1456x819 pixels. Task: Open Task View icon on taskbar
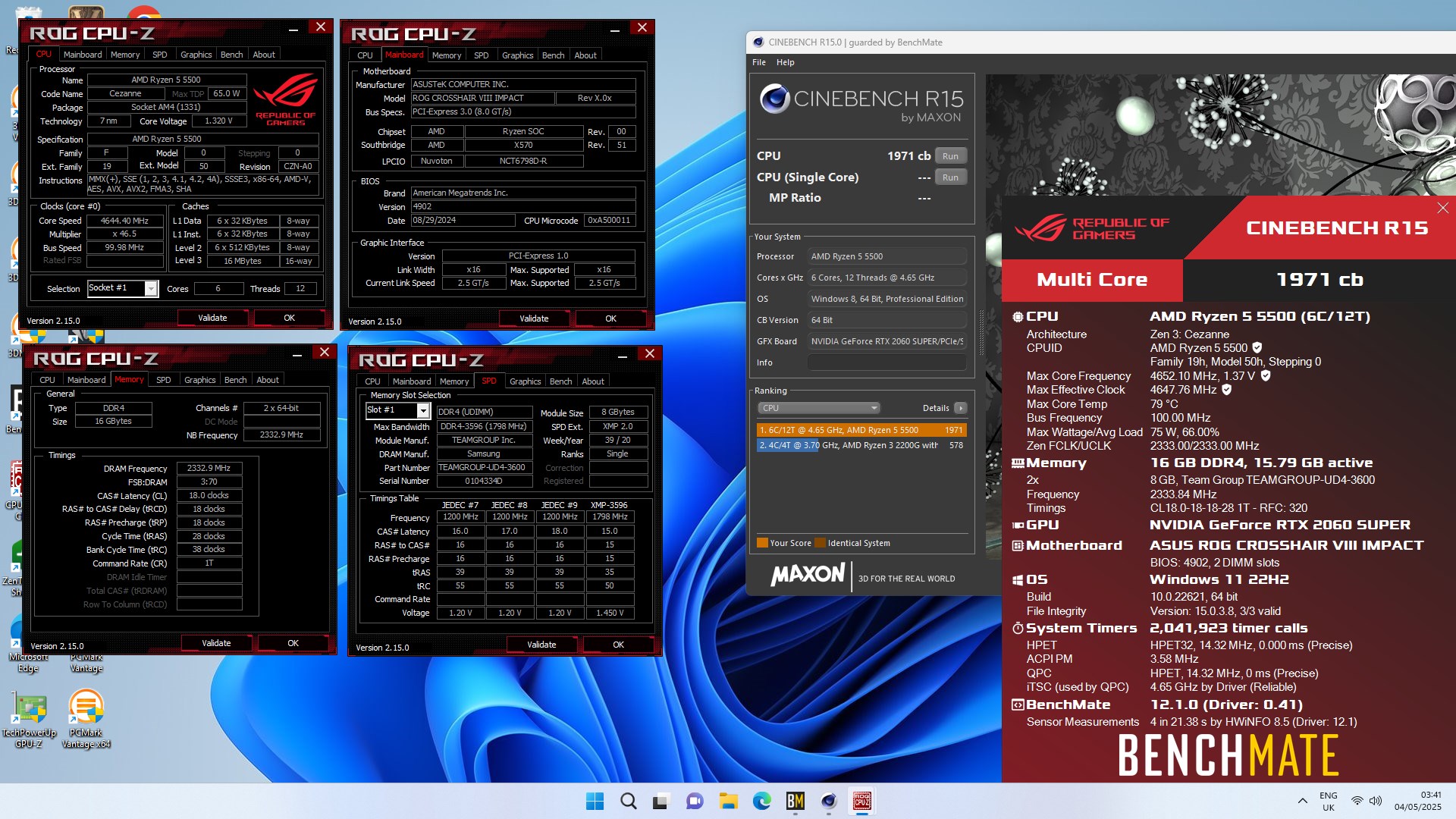coord(662,801)
